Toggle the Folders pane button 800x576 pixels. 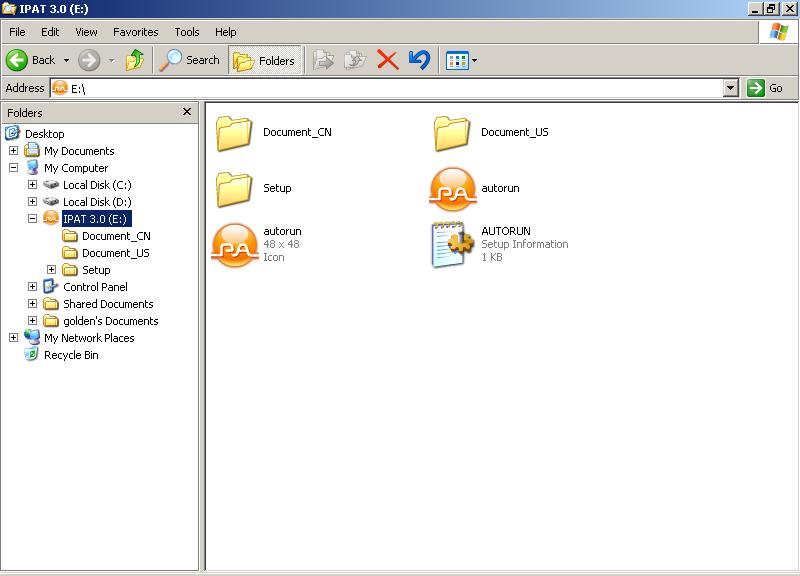[265, 60]
